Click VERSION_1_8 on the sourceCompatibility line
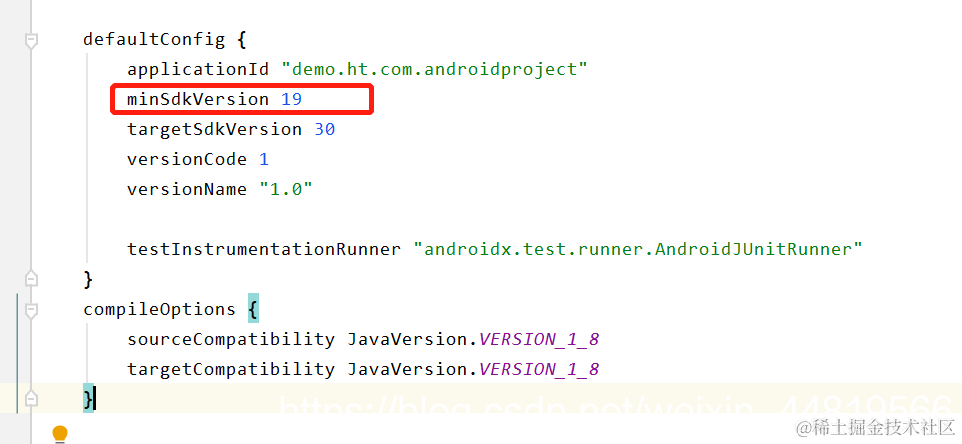Image resolution: width=962 pixels, height=444 pixels. [x=539, y=339]
